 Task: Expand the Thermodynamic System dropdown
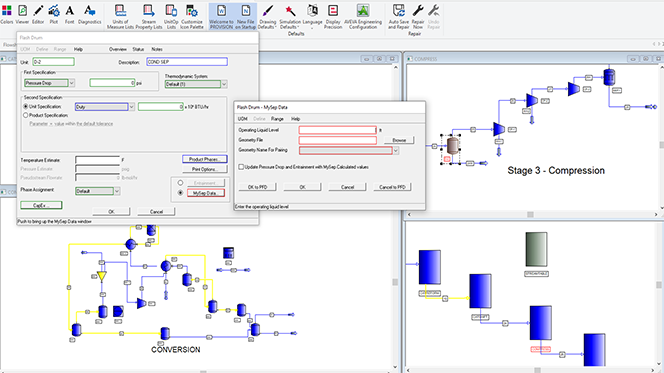coord(224,84)
